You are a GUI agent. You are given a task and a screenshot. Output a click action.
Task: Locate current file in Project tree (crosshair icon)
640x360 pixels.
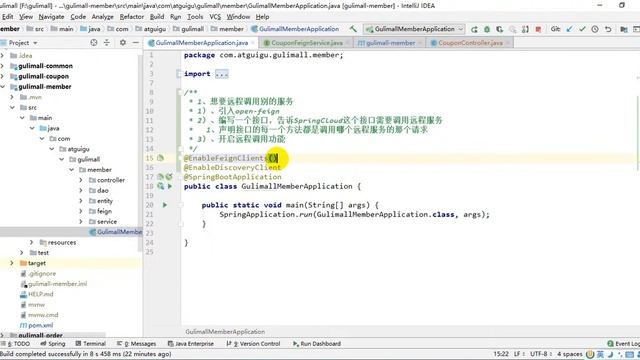(x=94, y=42)
